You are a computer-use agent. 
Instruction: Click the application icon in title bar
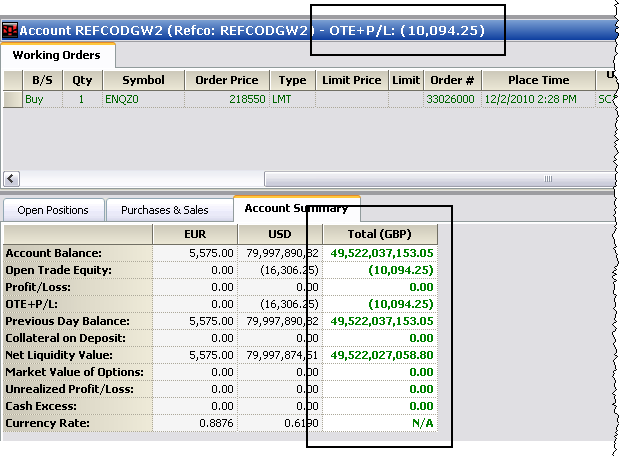pos(10,30)
